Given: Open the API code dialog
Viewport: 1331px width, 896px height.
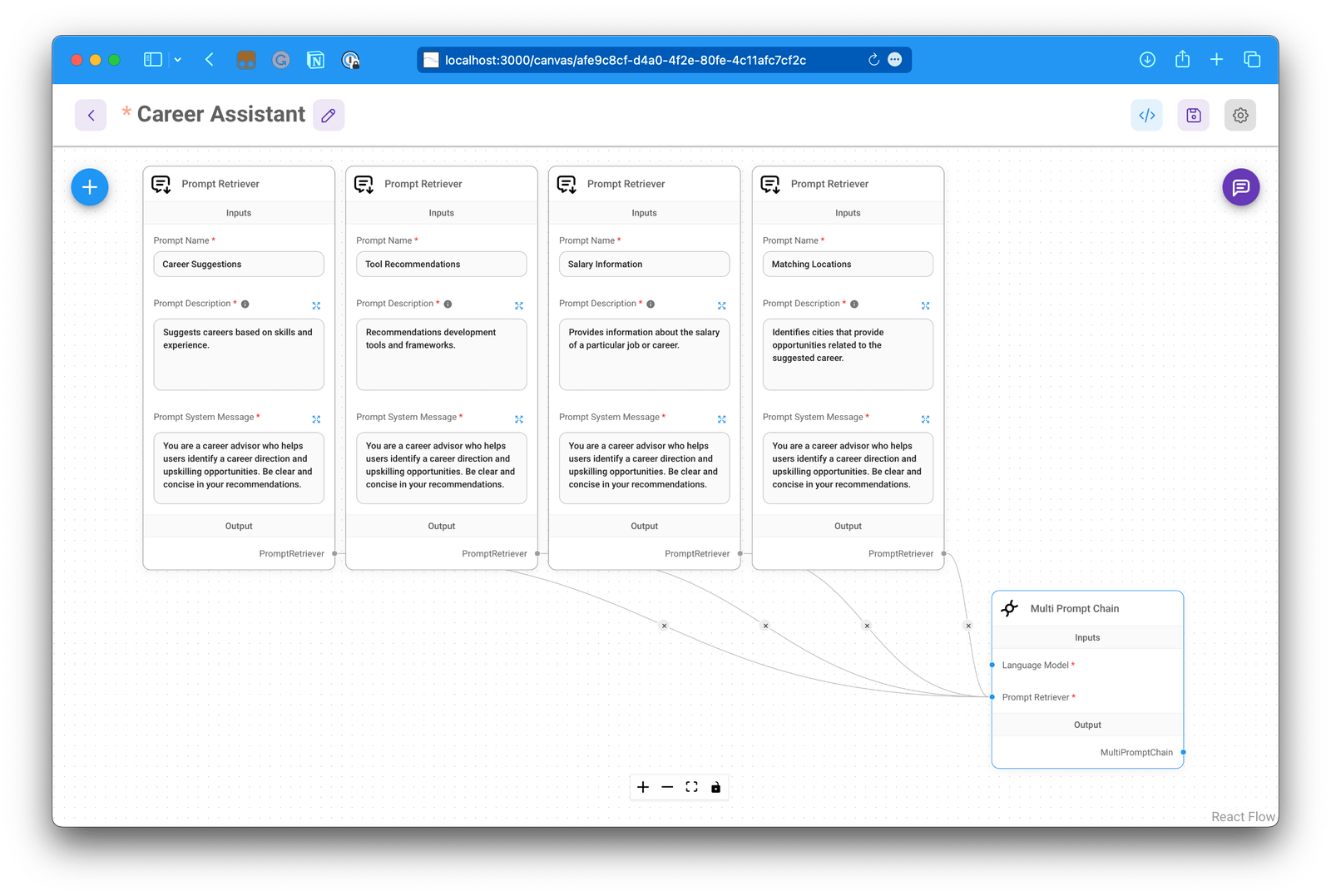Looking at the screenshot, I should tap(1146, 115).
